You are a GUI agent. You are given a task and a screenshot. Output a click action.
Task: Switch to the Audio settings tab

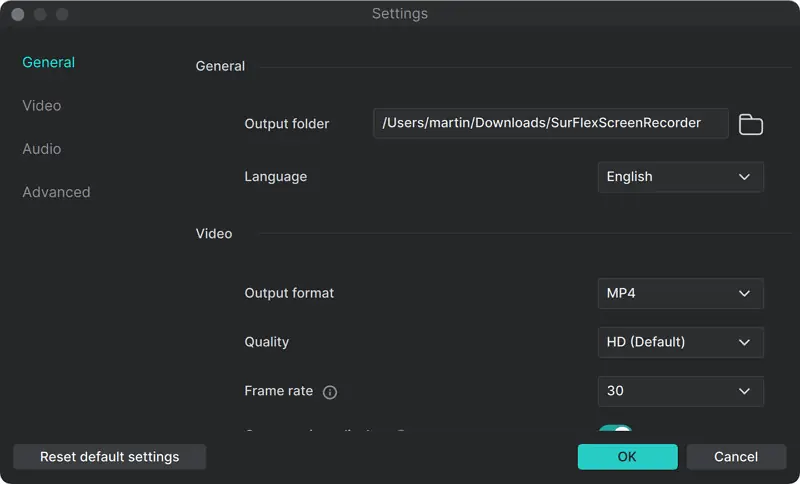point(42,149)
